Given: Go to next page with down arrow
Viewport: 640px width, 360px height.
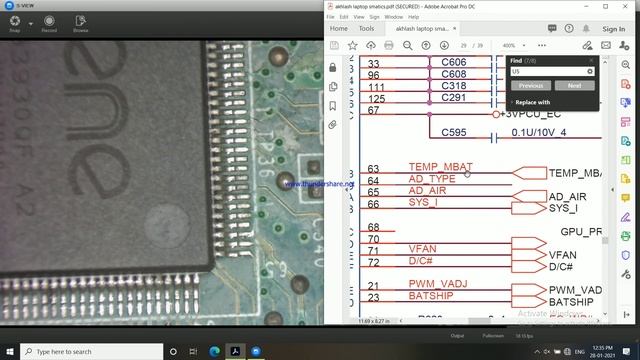Looking at the screenshot, I should click(x=444, y=45).
